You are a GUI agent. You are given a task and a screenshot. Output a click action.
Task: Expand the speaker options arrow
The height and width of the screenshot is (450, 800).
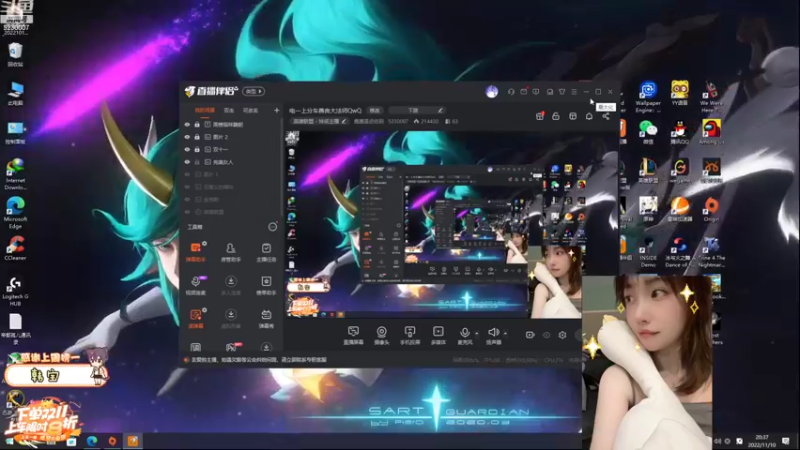[x=505, y=334]
